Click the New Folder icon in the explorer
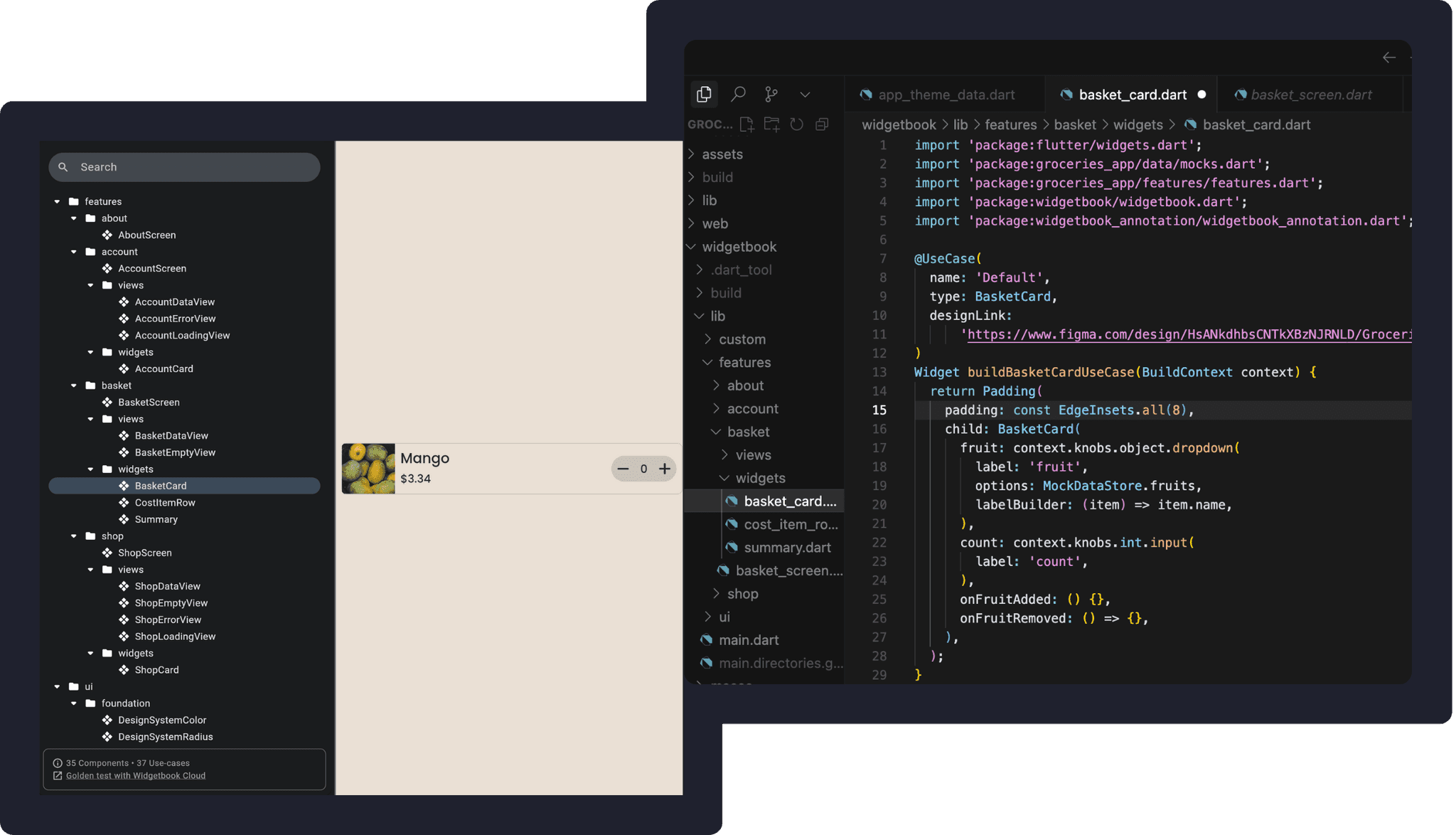The height and width of the screenshot is (835, 1456). 772,124
